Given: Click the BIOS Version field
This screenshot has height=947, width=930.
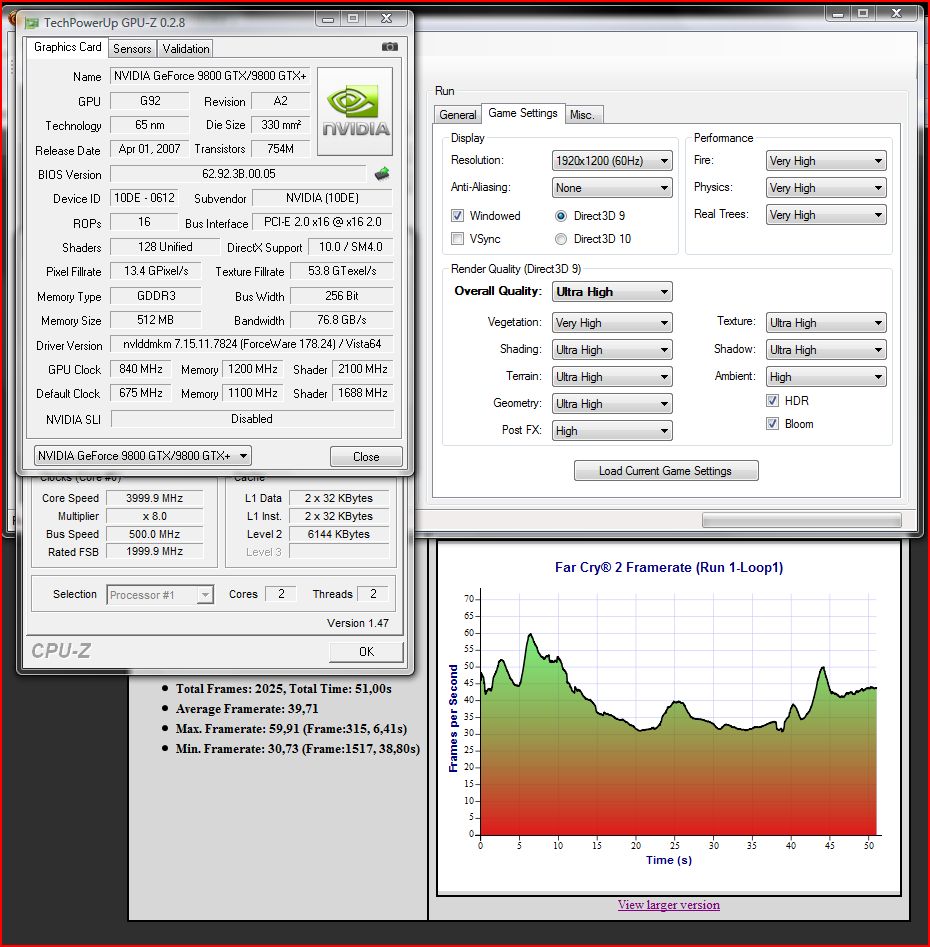Looking at the screenshot, I should (x=239, y=174).
